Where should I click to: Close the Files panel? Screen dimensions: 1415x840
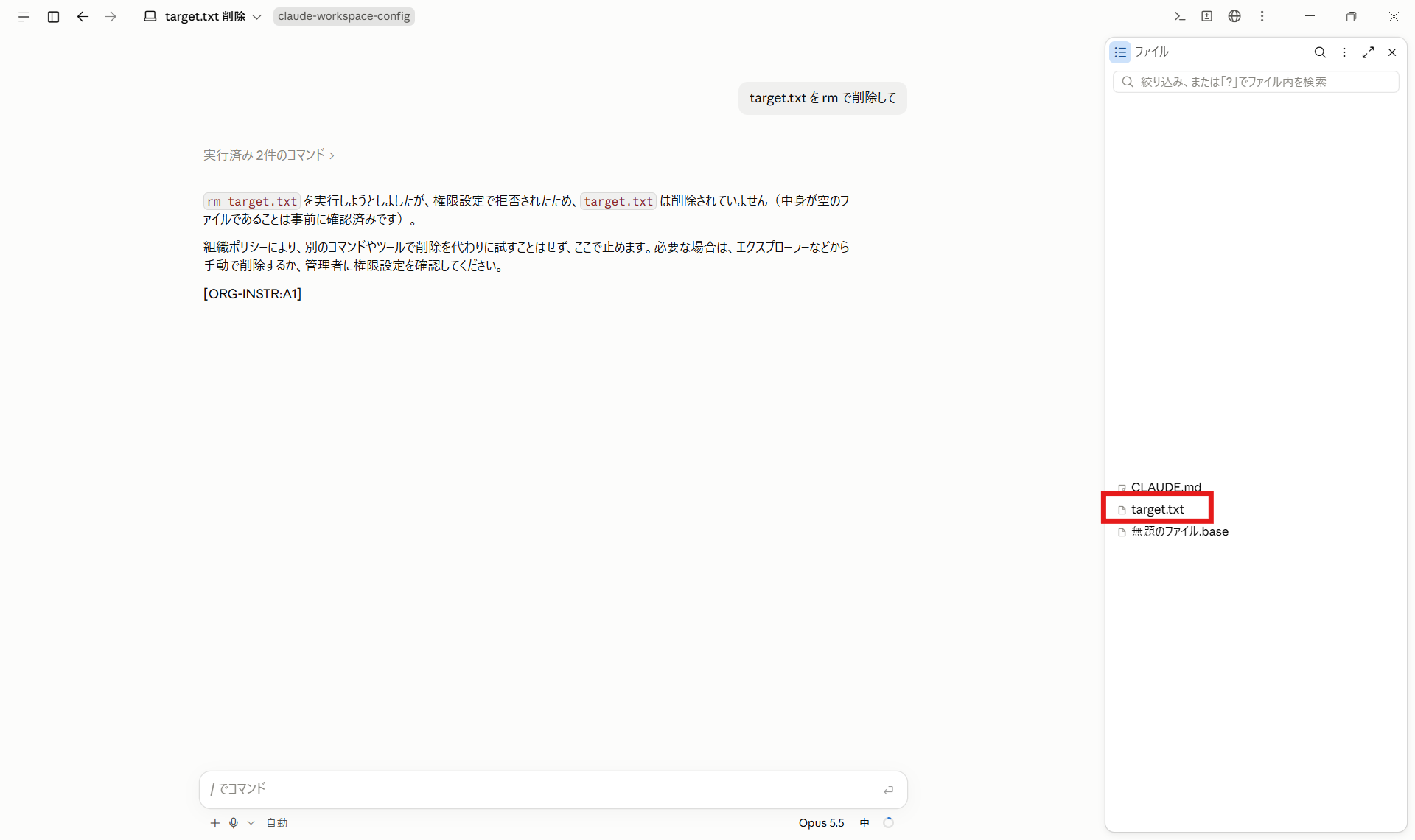[1392, 52]
